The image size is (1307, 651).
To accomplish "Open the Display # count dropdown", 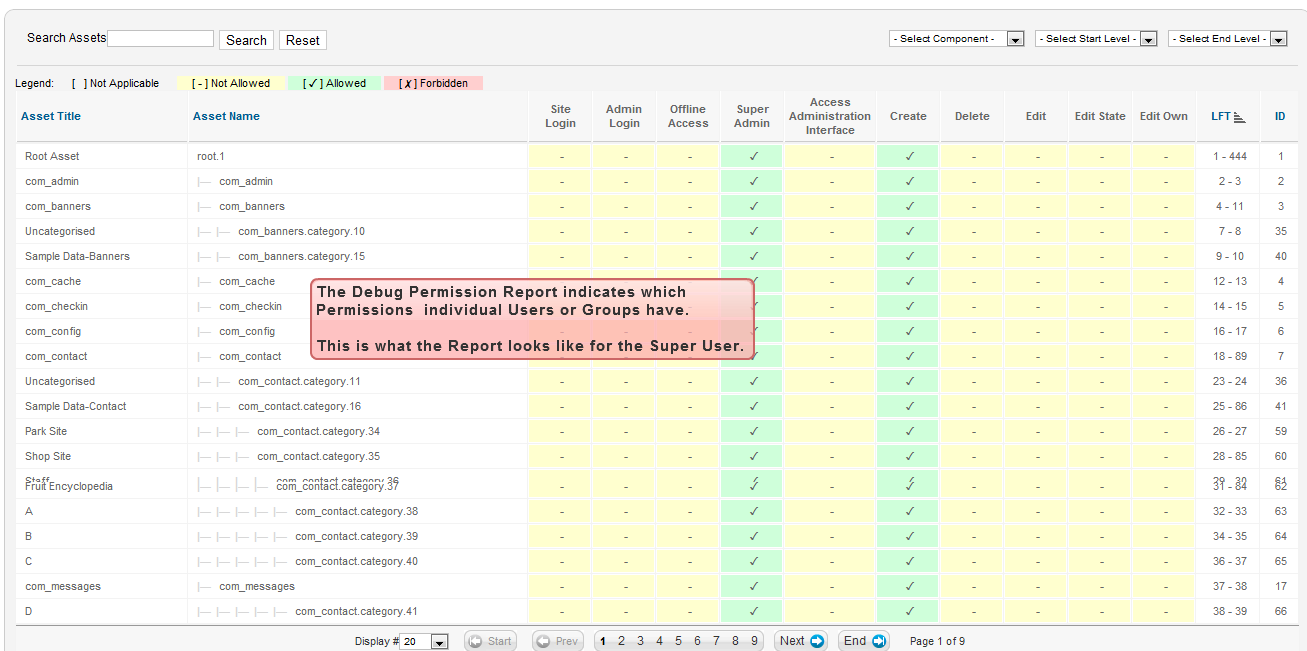I will click(x=424, y=642).
